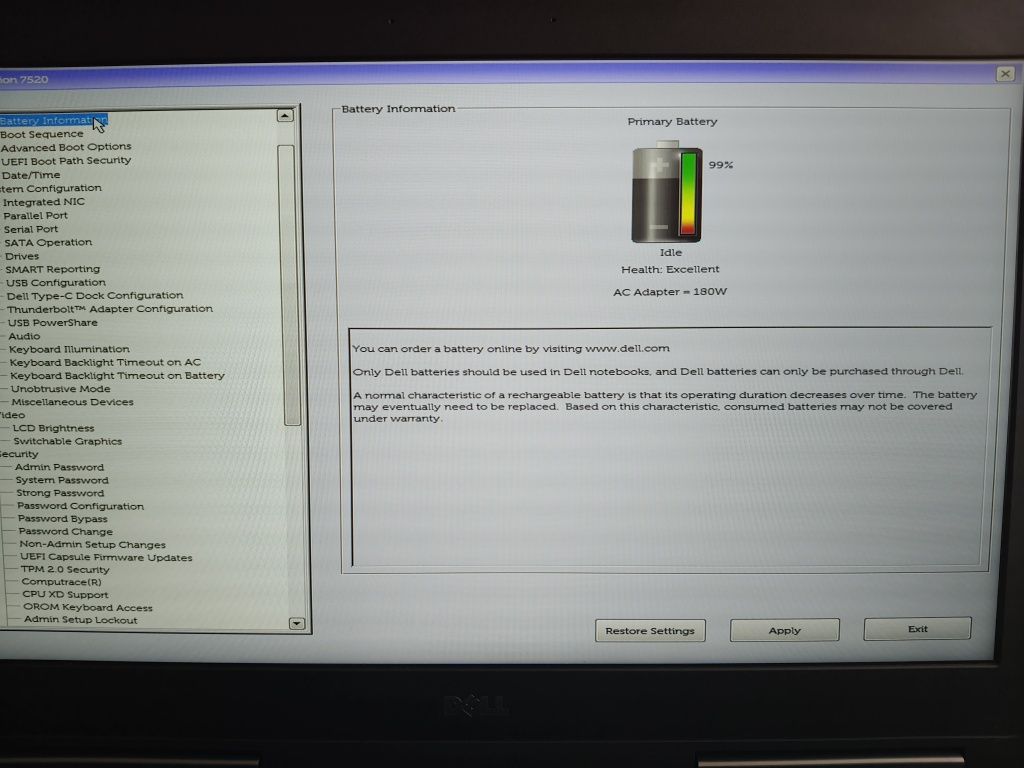Image resolution: width=1024 pixels, height=768 pixels.
Task: Click the battery Idle status text
Action: [671, 253]
